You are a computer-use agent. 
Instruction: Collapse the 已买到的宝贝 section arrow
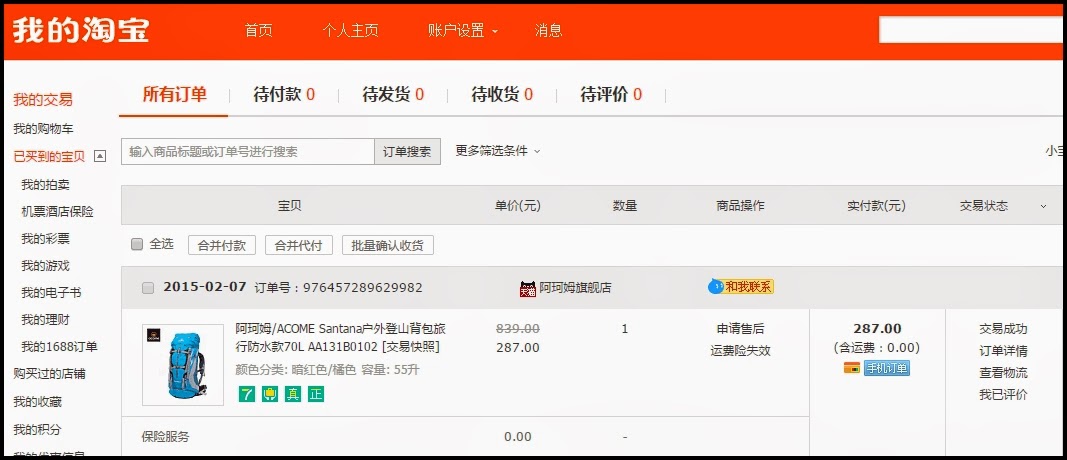[100, 157]
